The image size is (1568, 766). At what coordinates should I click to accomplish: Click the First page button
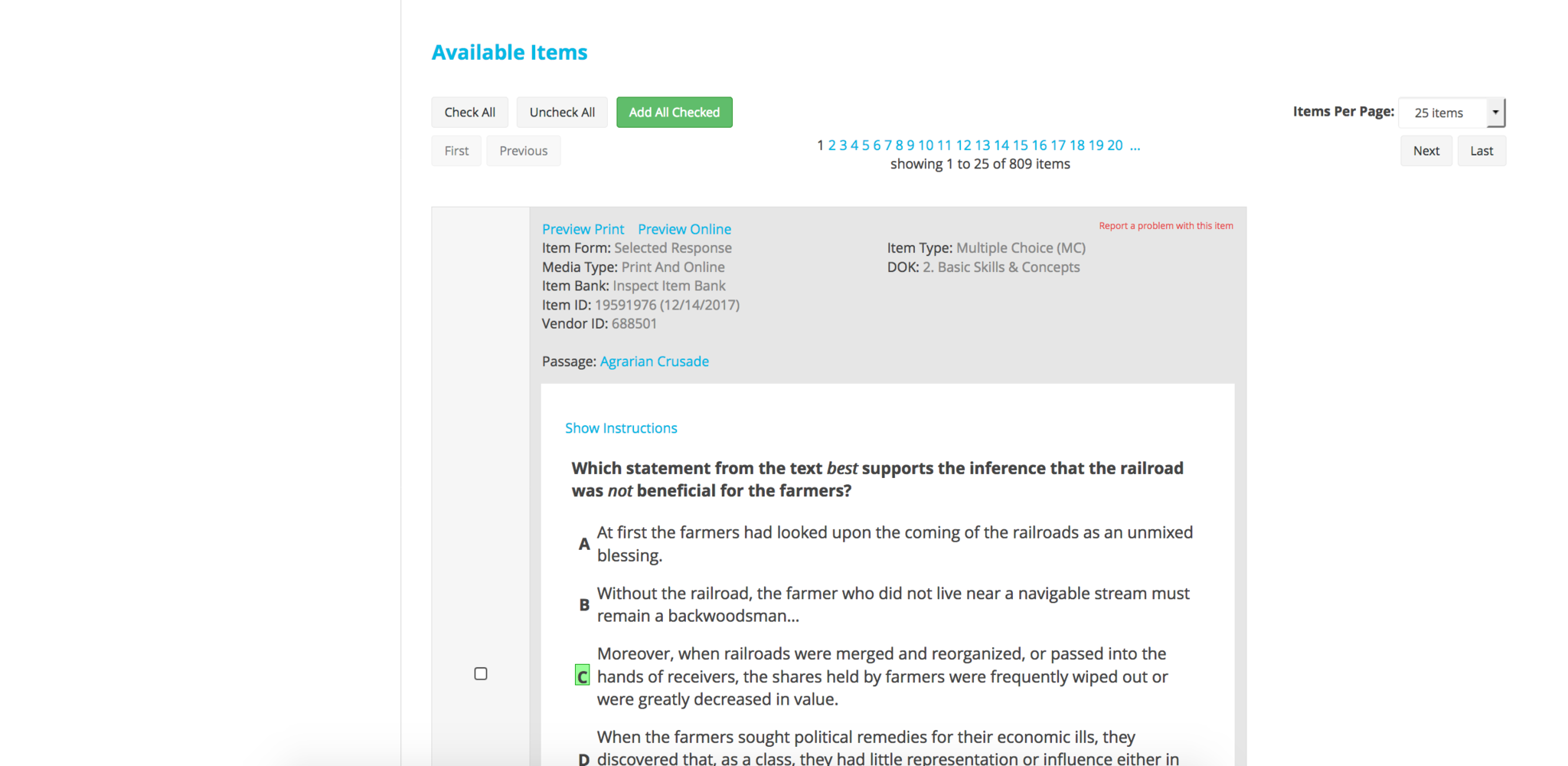[456, 151]
